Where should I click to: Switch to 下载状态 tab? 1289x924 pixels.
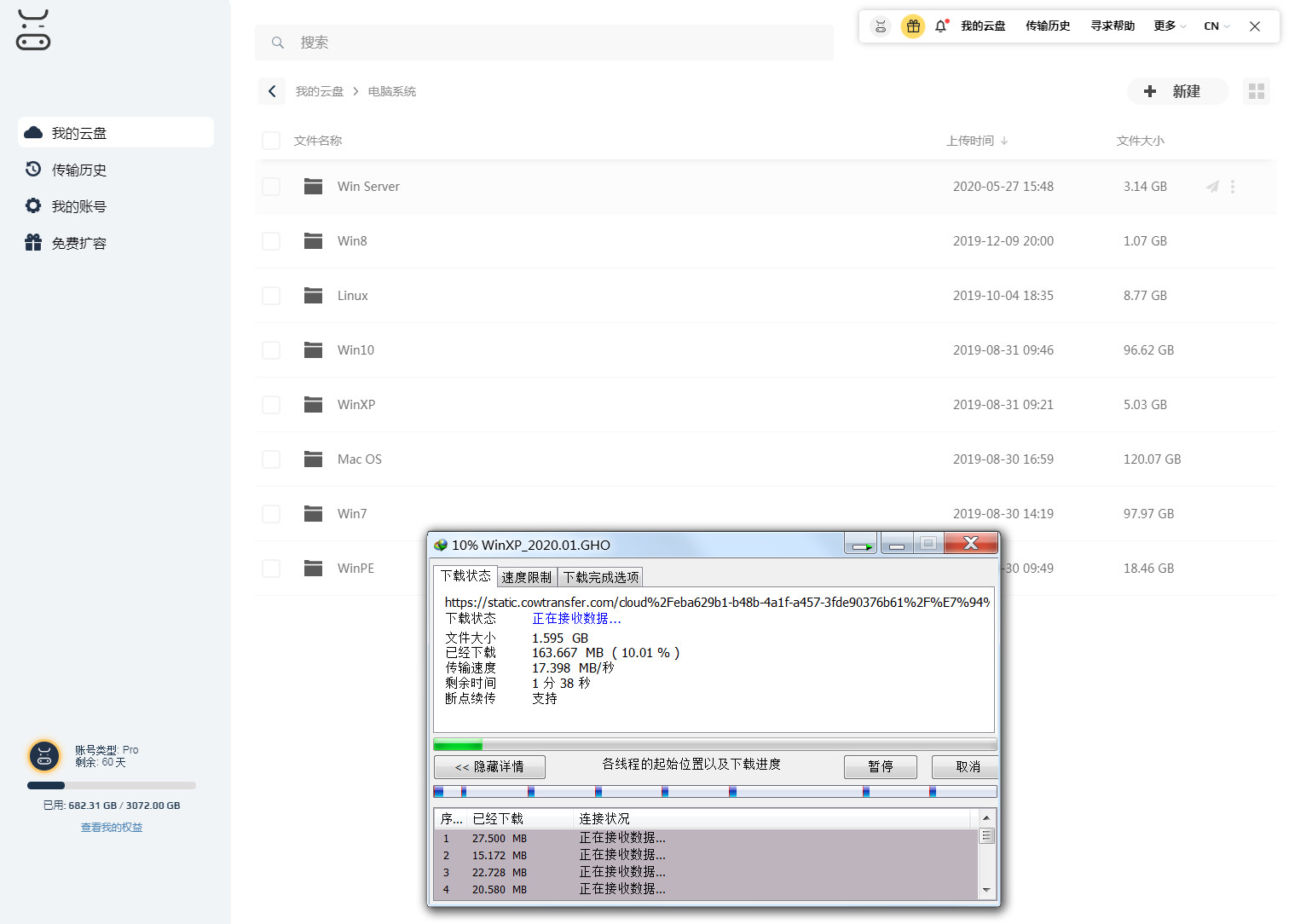[465, 576]
